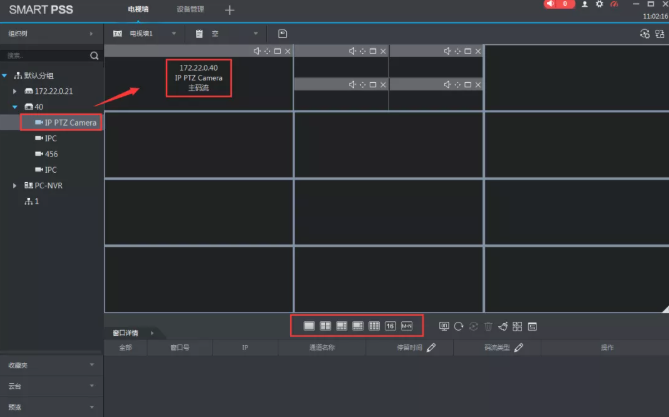Add a new tab with plus button
This screenshot has width=669, height=417.
[229, 10]
